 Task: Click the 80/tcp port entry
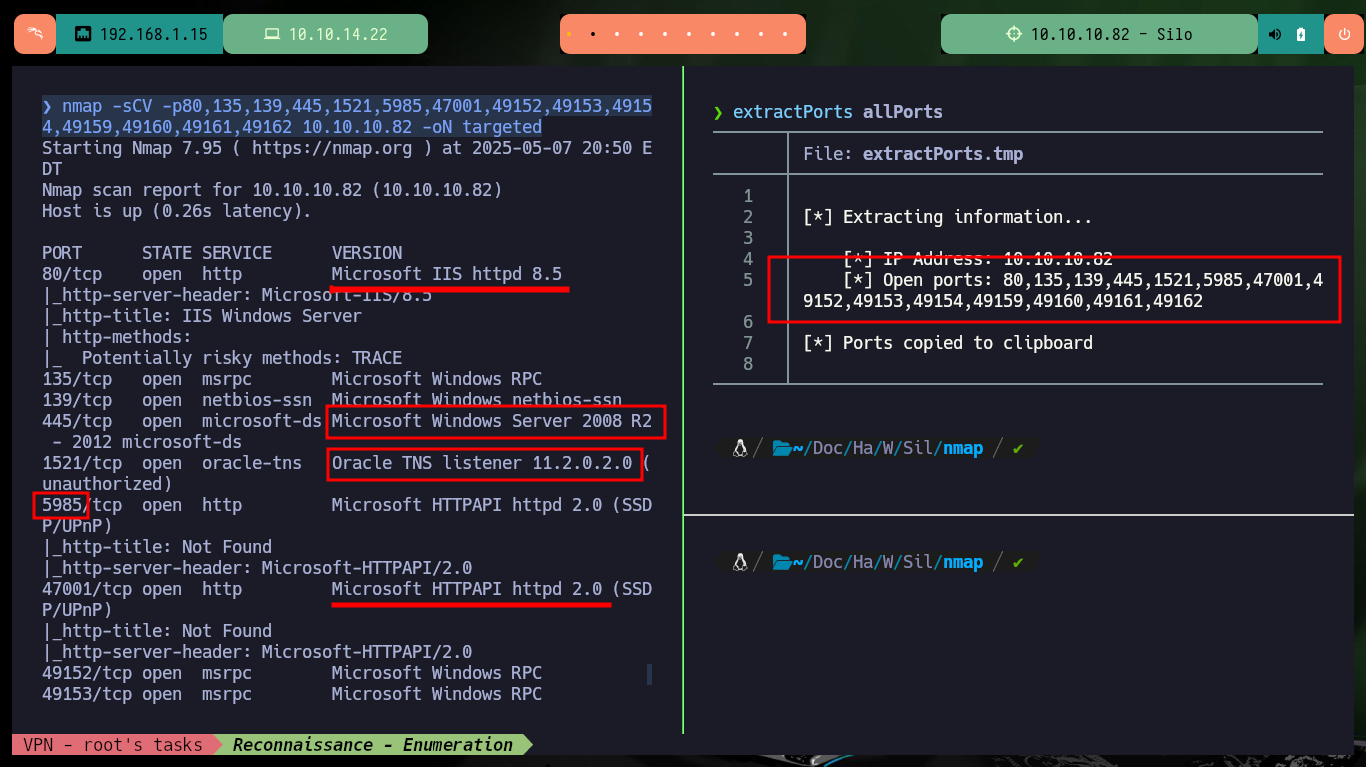72,274
